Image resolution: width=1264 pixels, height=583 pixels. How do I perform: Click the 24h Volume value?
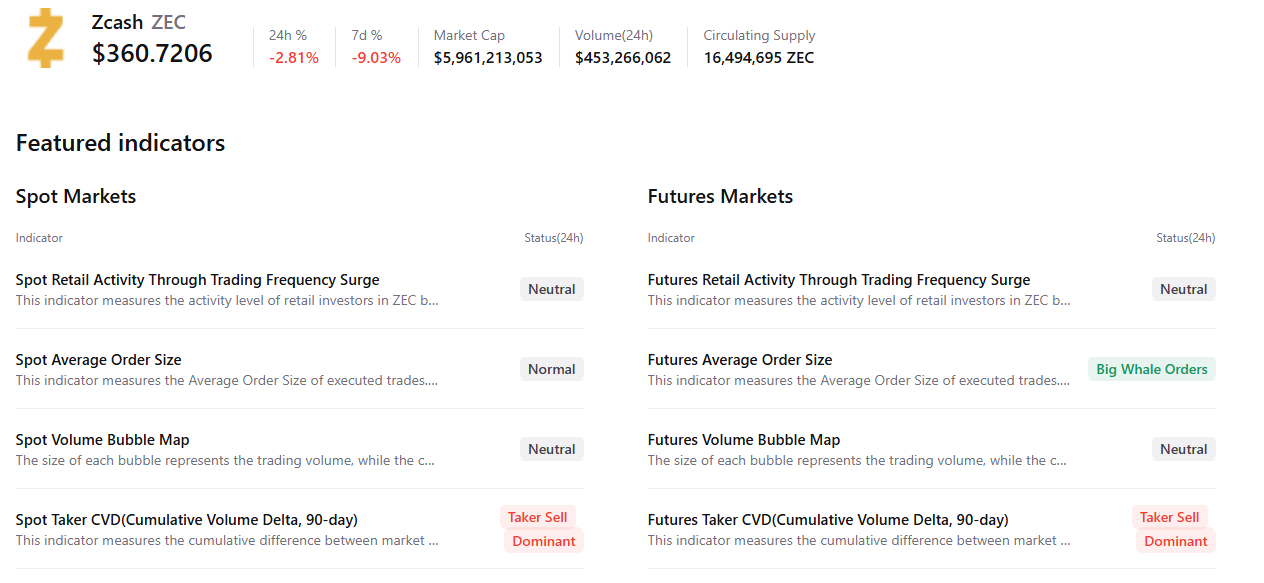[x=622, y=58]
